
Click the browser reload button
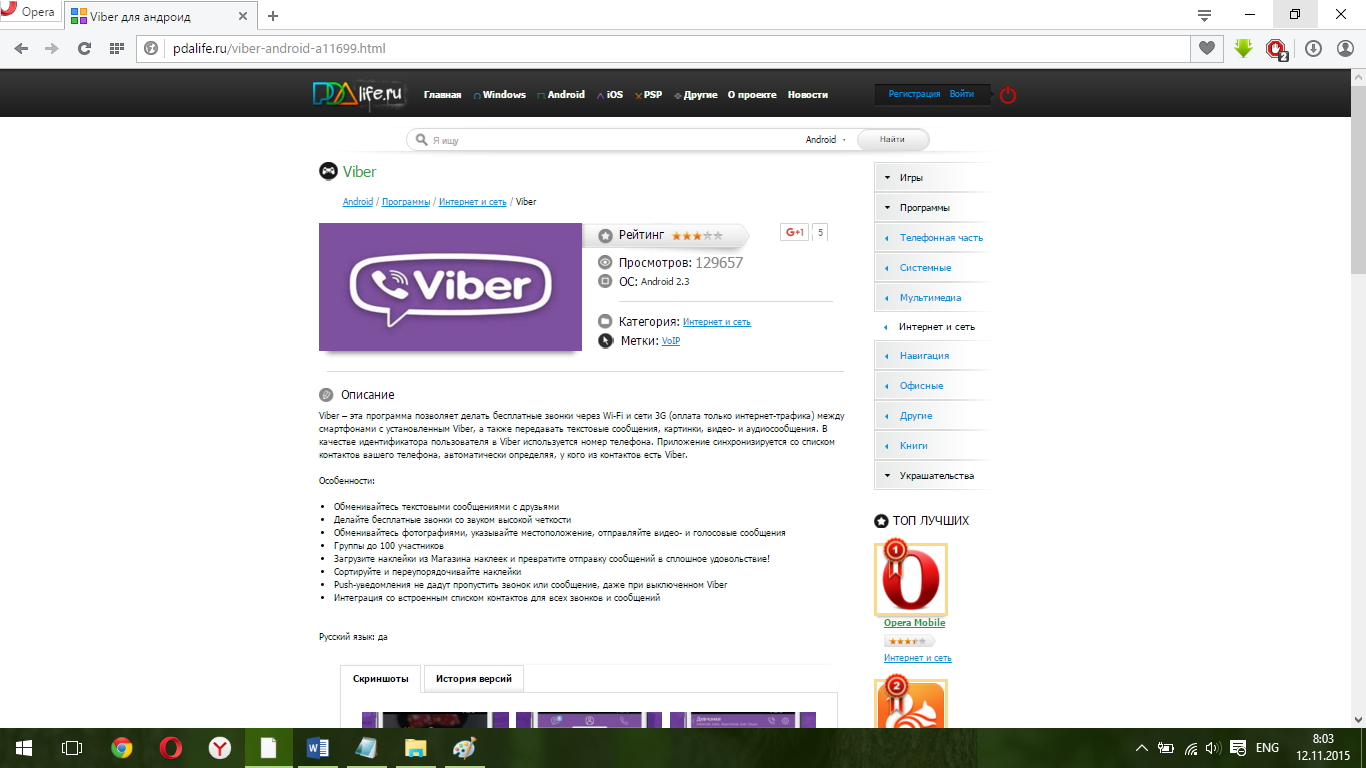(84, 48)
